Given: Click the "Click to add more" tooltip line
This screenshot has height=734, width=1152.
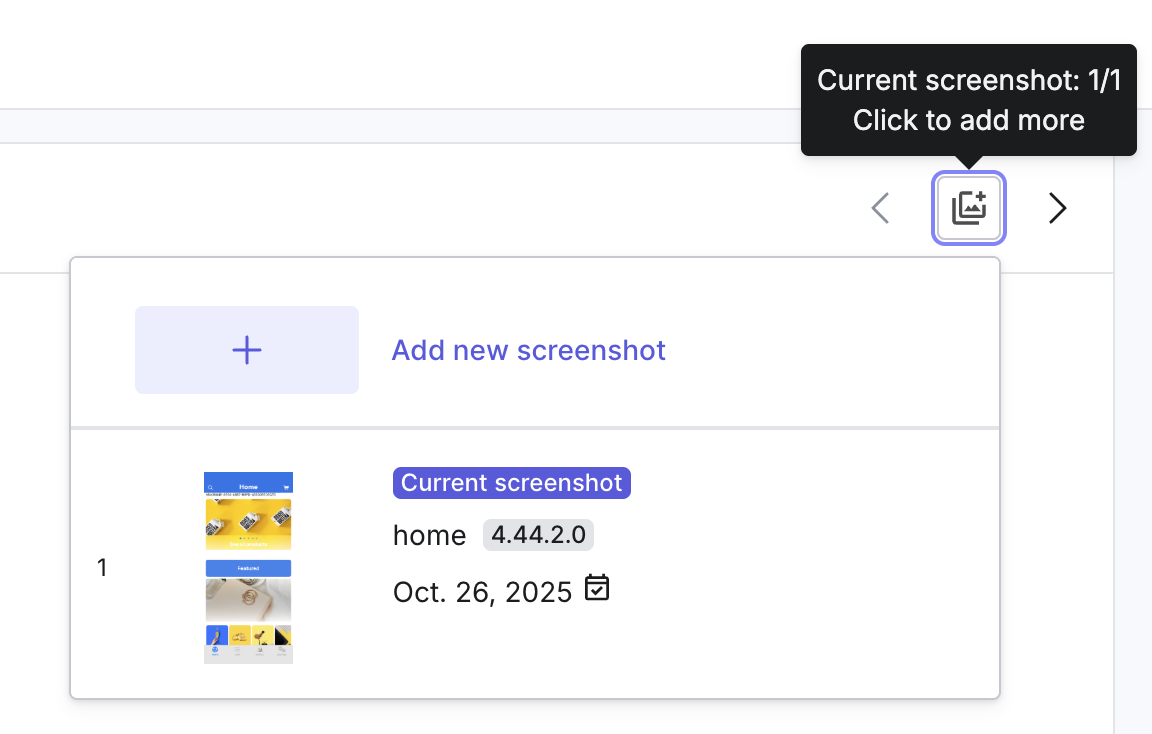Looking at the screenshot, I should point(968,121).
